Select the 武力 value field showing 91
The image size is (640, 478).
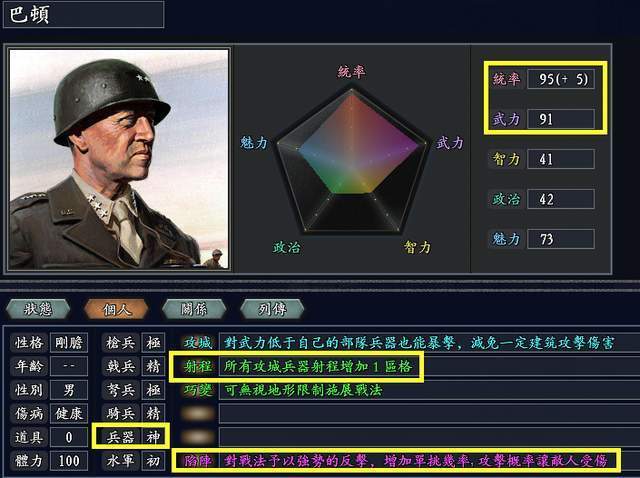click(560, 119)
